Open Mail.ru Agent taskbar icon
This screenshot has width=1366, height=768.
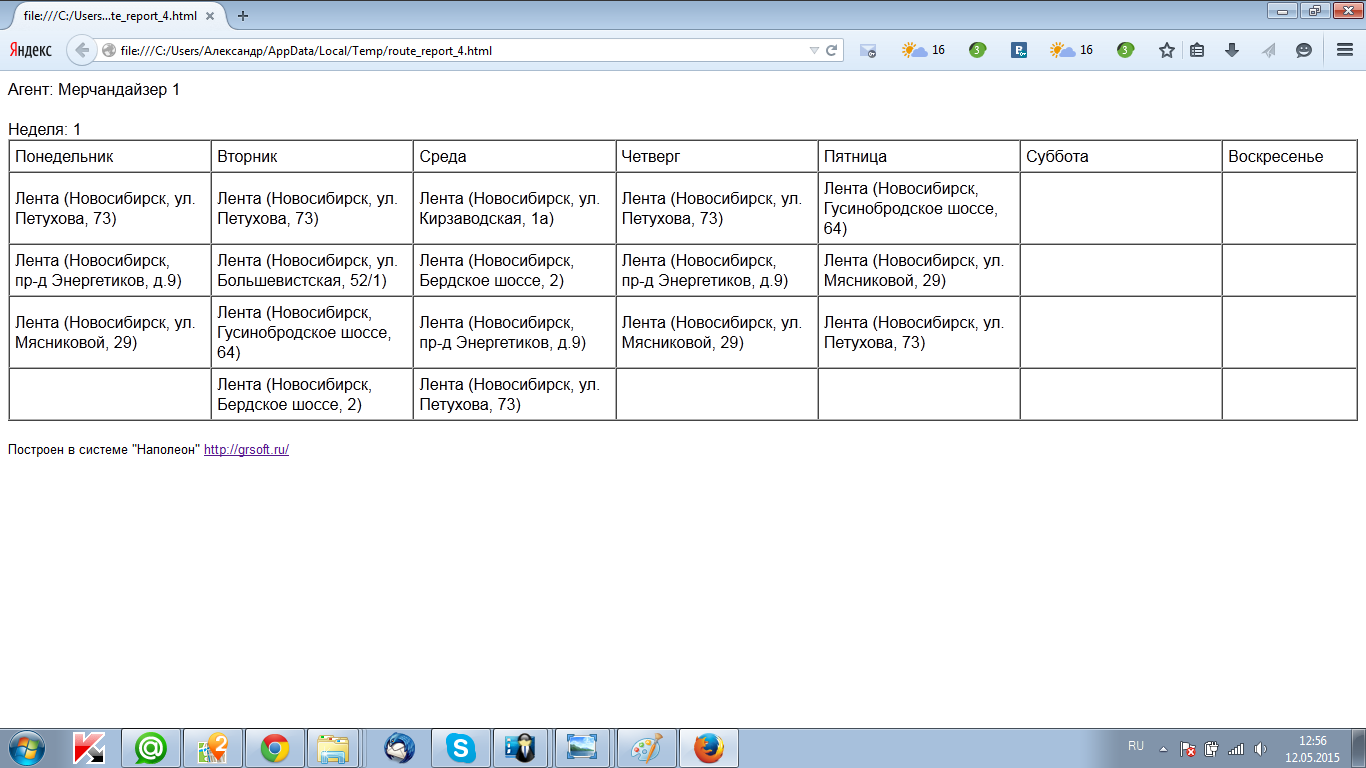pos(151,748)
